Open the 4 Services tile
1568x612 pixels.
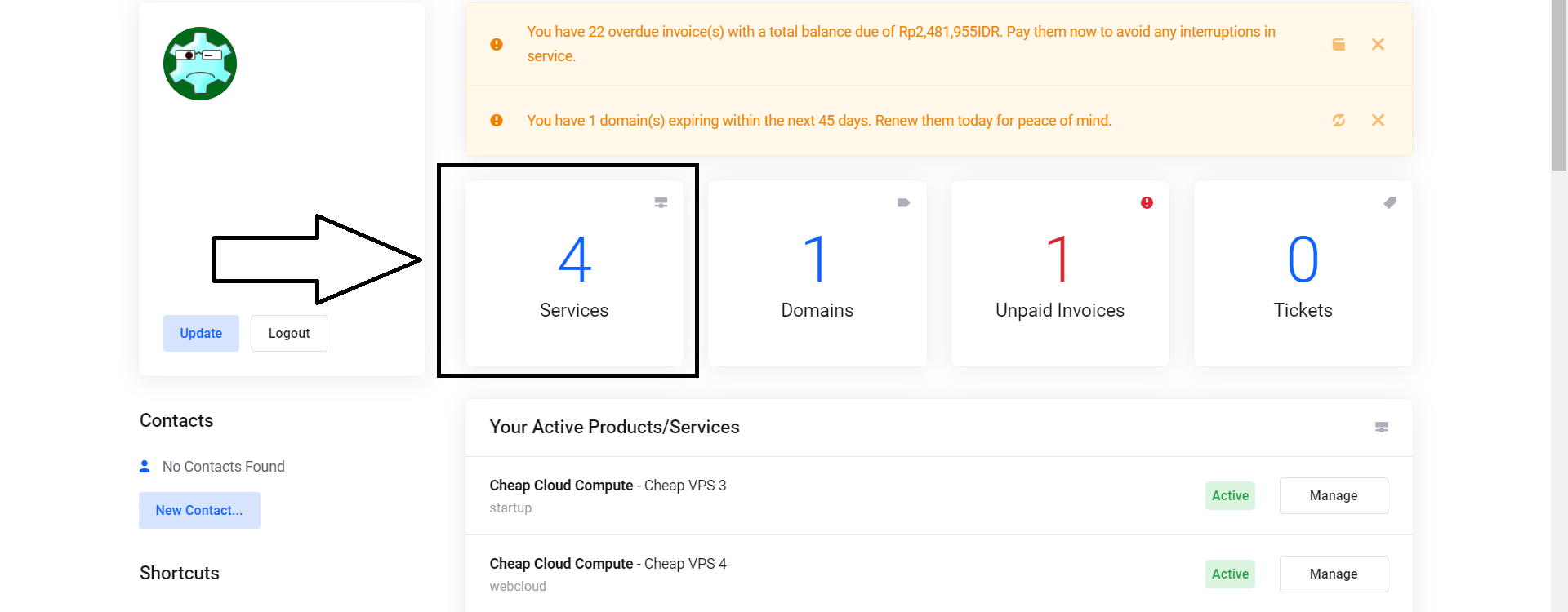(x=574, y=274)
